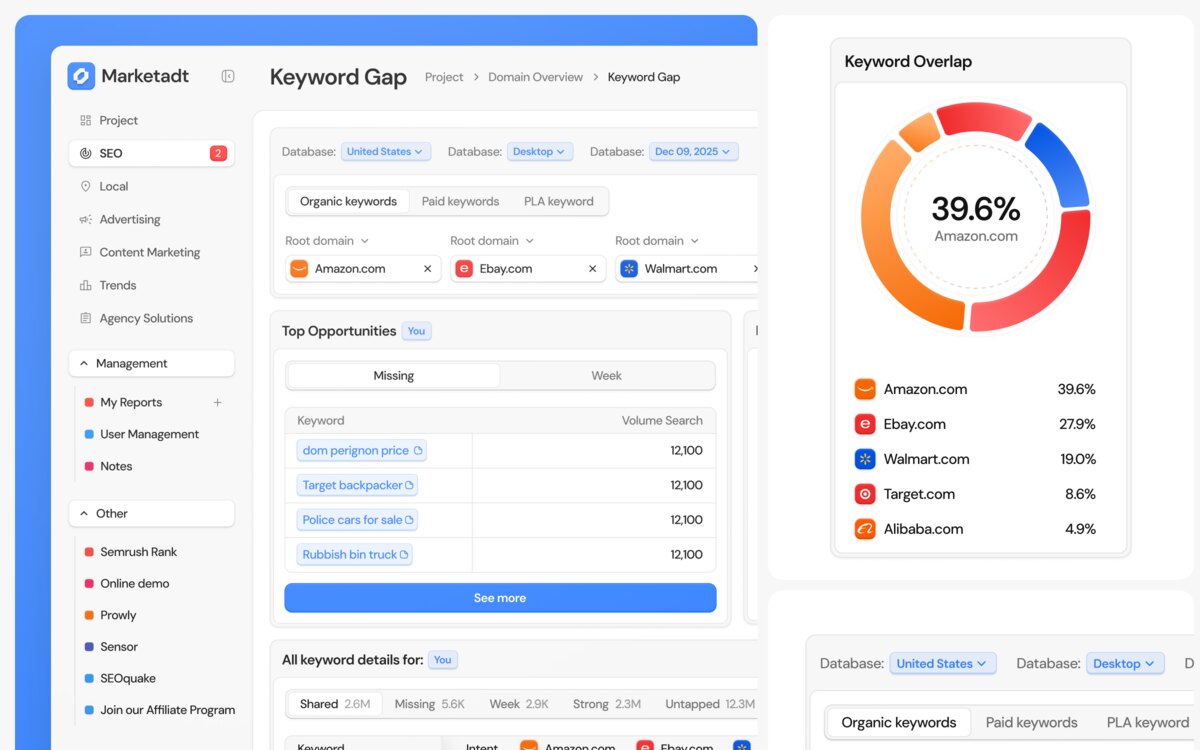Click Walmart icon in domain field
The height and width of the screenshot is (750, 1200).
point(629,269)
